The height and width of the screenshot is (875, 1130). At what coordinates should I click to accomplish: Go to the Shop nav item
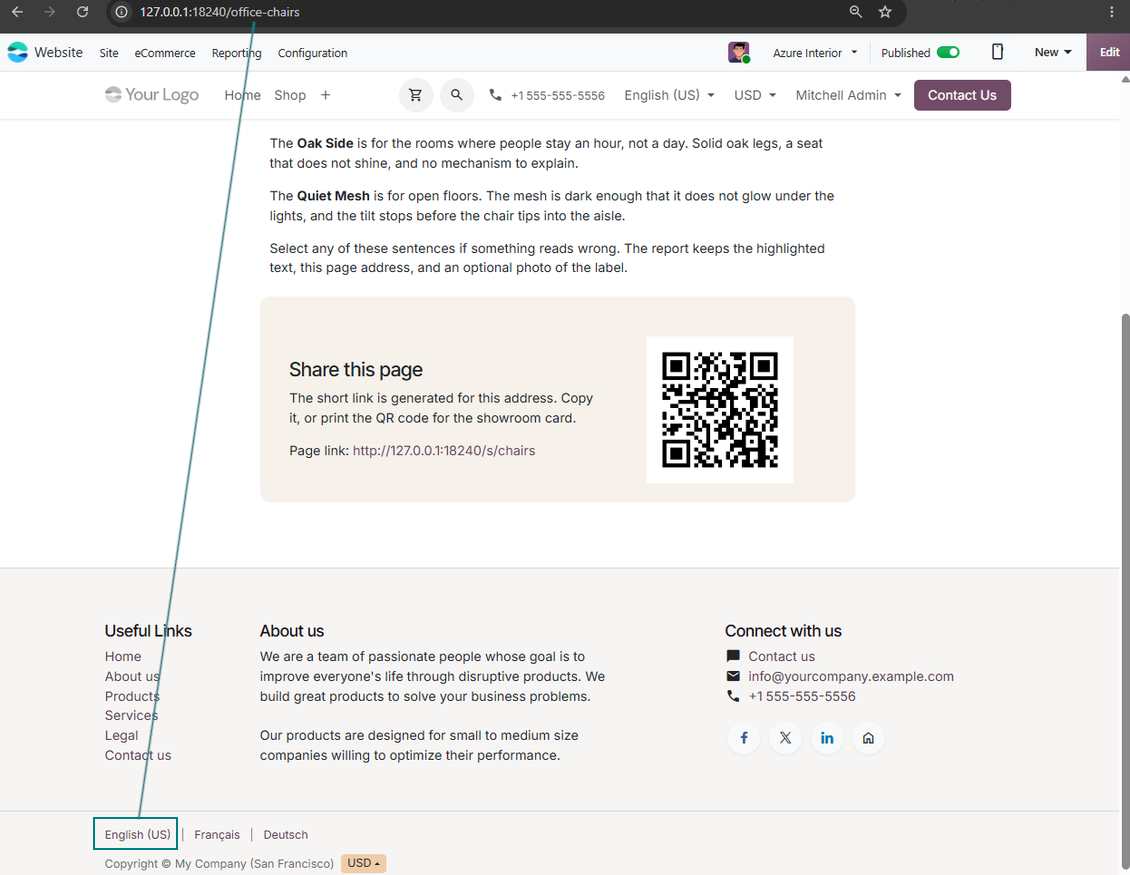click(290, 95)
